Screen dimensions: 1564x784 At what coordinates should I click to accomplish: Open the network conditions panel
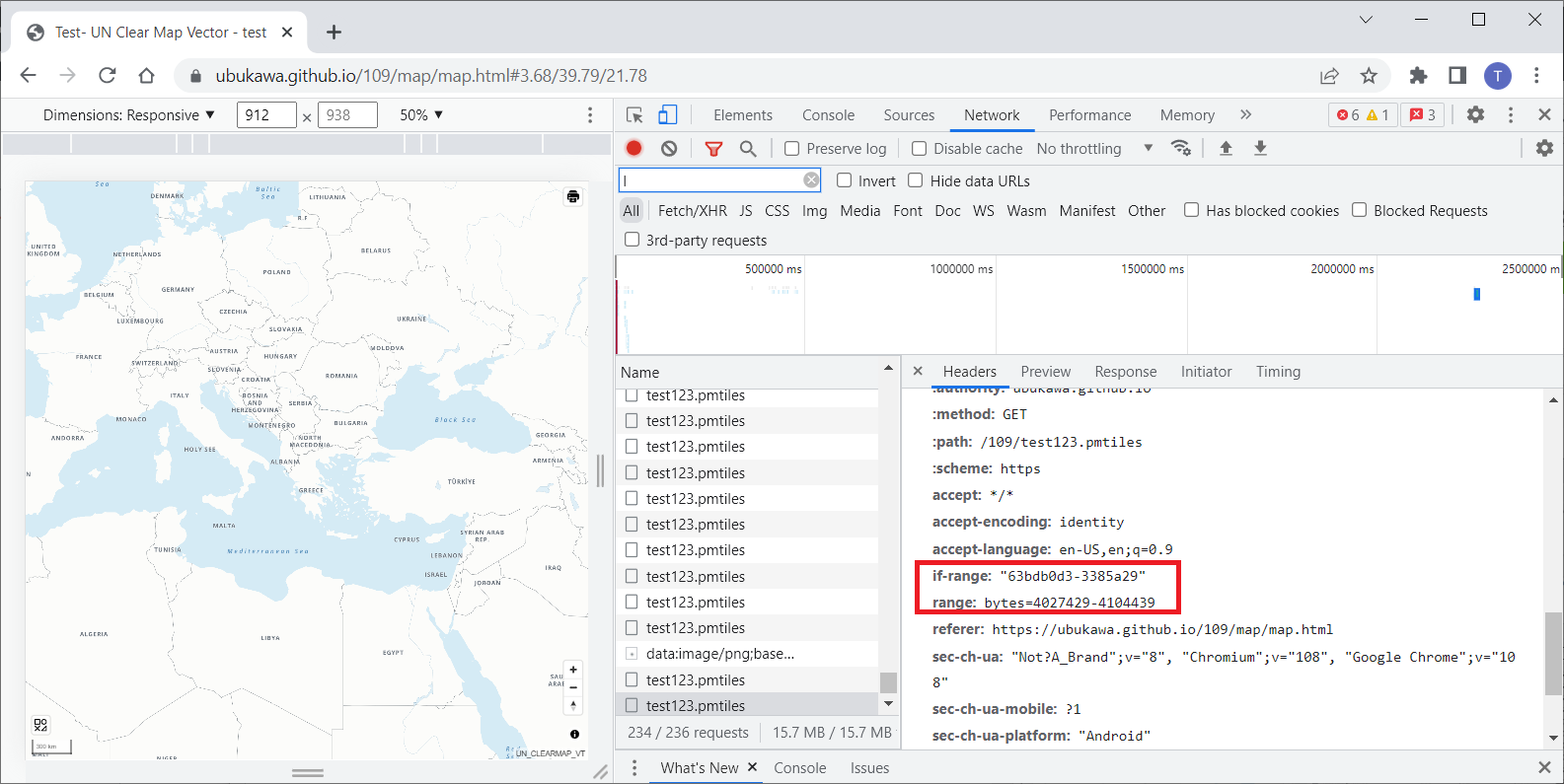tap(1180, 148)
